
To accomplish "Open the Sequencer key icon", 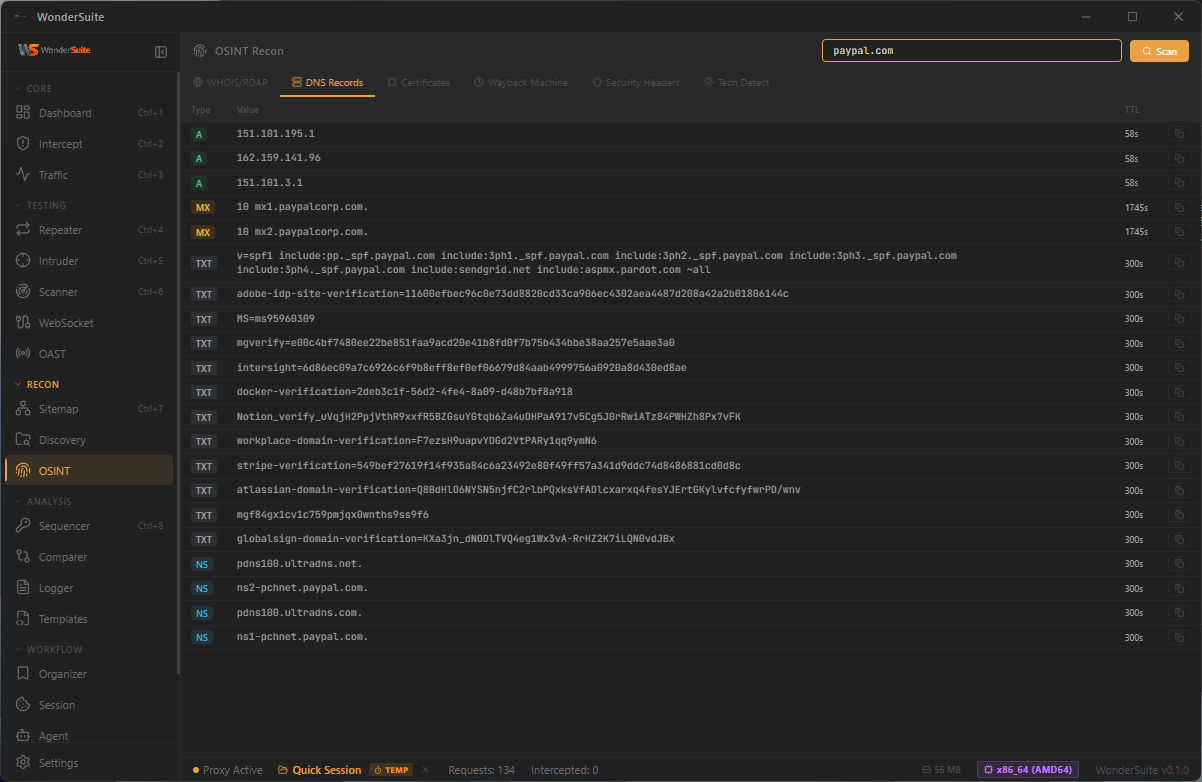I will tap(23, 526).
